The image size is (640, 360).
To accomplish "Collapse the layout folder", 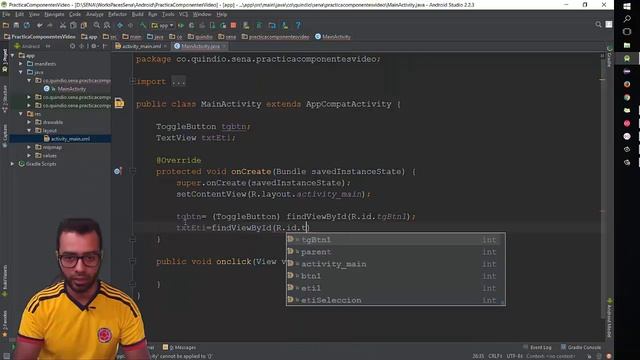I will click(29, 131).
